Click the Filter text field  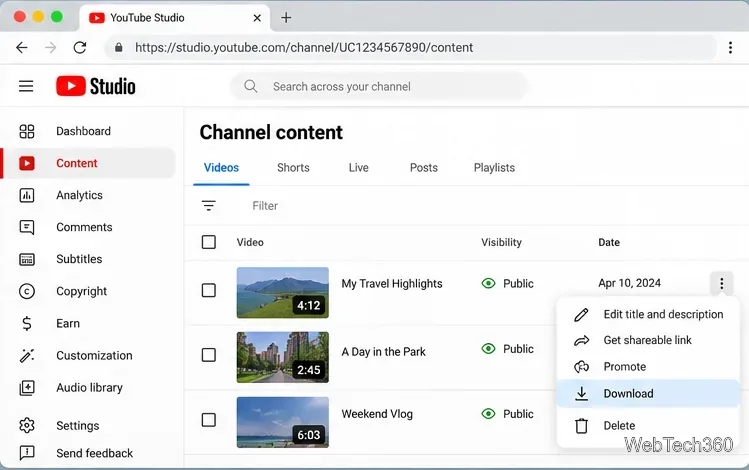point(265,205)
